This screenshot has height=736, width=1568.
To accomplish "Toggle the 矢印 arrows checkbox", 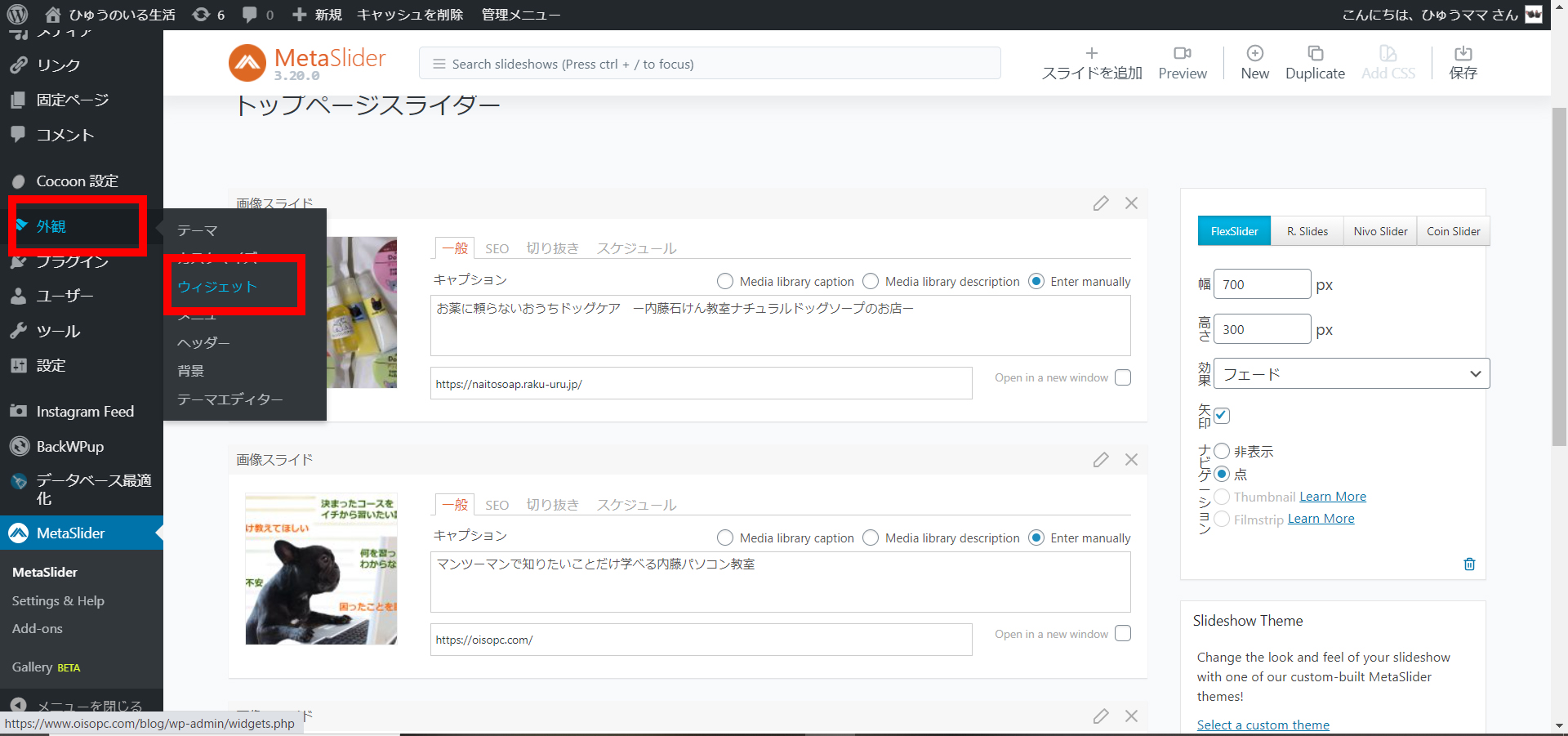I will tap(1222, 416).
